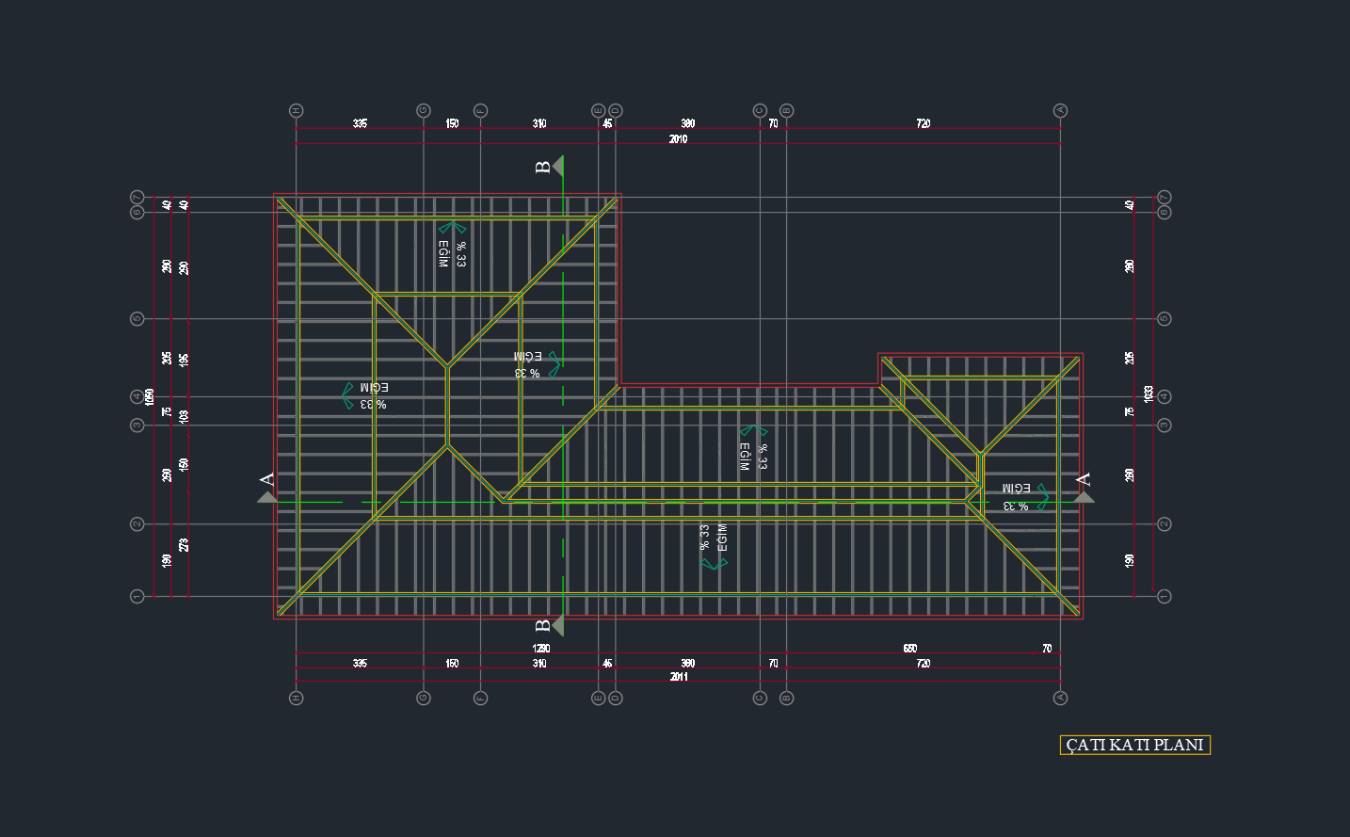Click grid bubble G in the bottom axis row

tap(424, 698)
